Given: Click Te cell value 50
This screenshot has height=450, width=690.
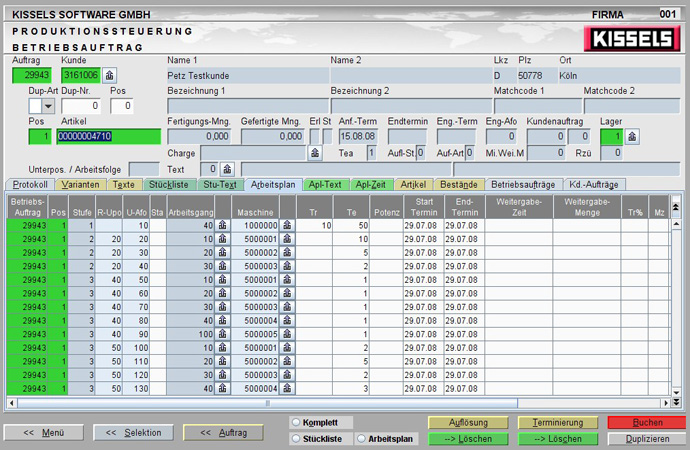Looking at the screenshot, I should [351, 226].
